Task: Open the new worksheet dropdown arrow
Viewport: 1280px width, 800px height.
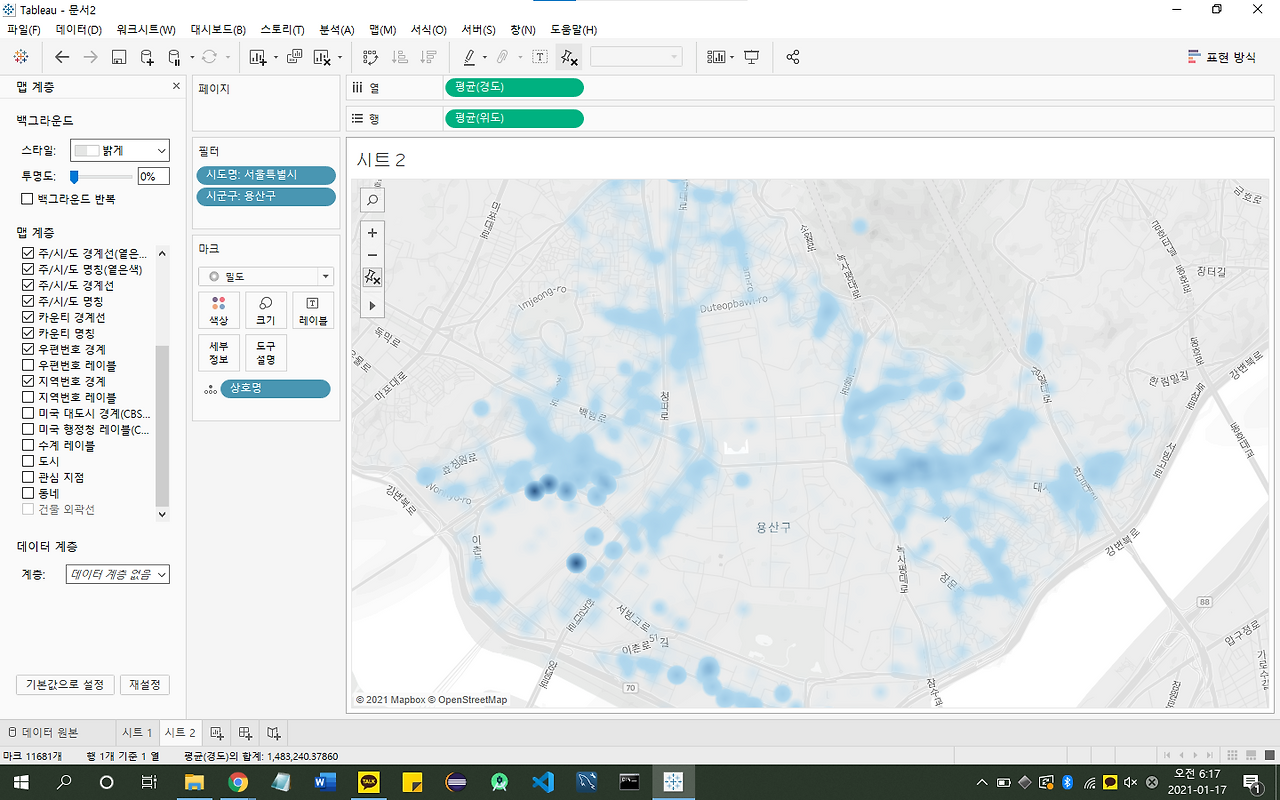Action: point(274,57)
